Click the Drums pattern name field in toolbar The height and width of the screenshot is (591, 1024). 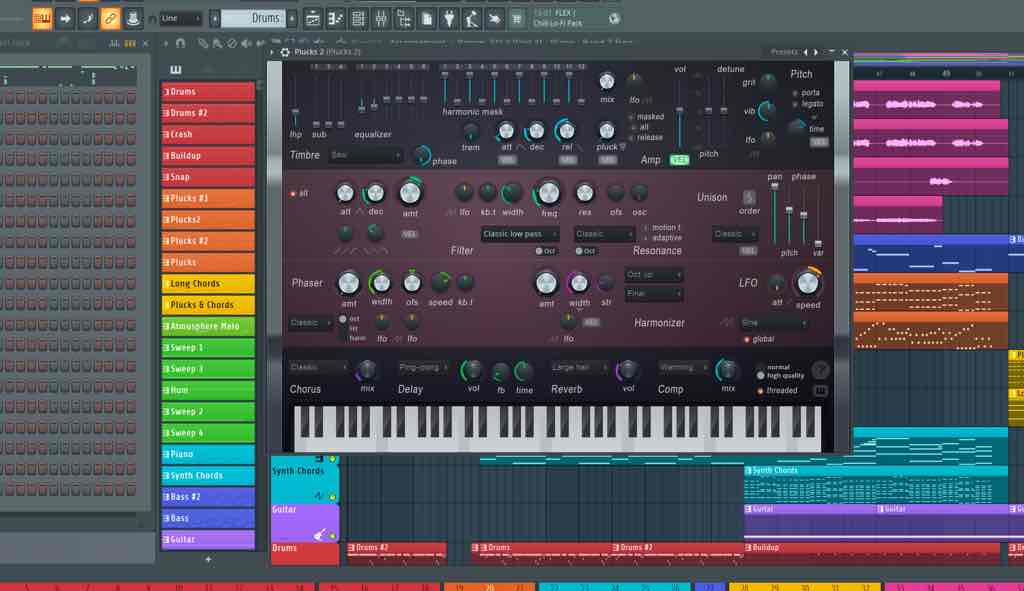(253, 19)
